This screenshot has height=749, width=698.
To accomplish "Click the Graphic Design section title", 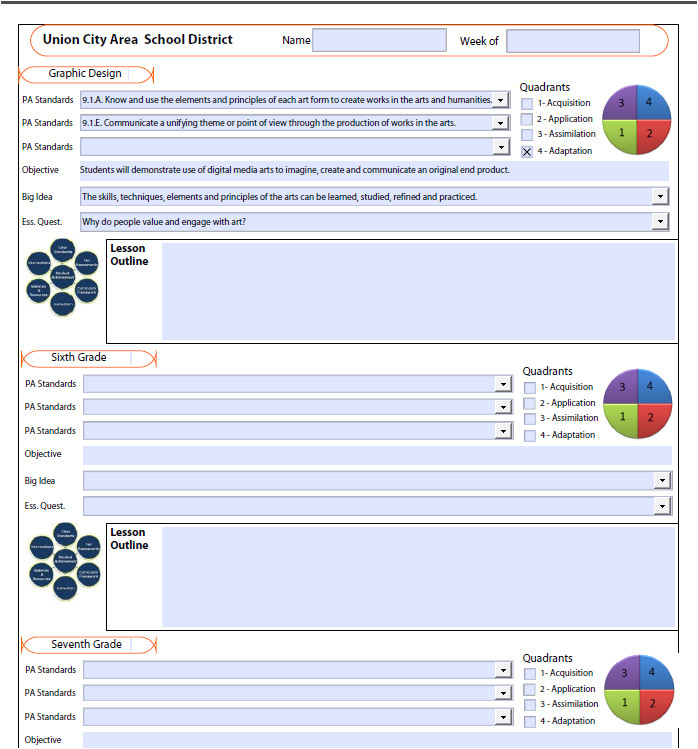I will pyautogui.click(x=85, y=74).
